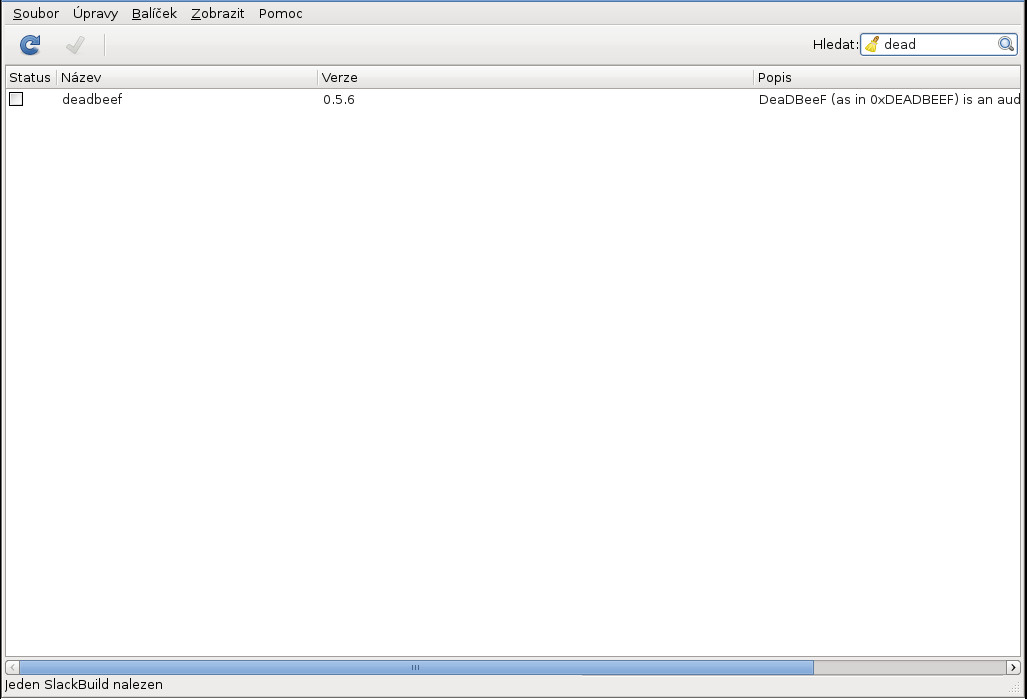This screenshot has width=1027, height=699.
Task: Open the Pomoc menu
Action: point(280,14)
